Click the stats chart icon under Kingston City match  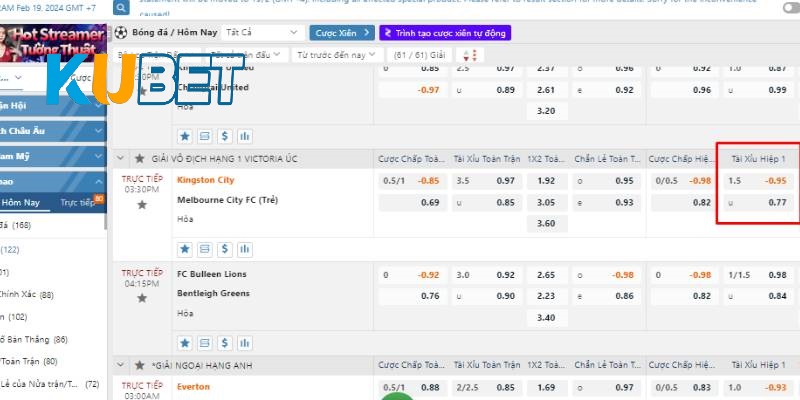(245, 248)
